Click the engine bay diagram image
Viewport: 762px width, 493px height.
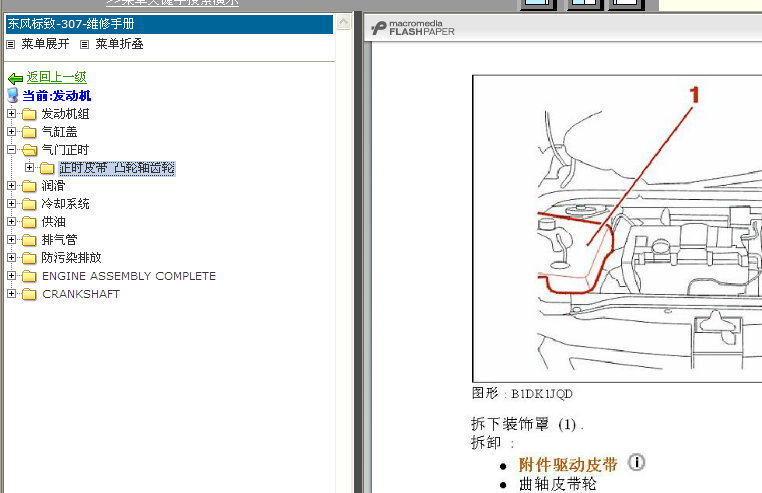[617, 229]
